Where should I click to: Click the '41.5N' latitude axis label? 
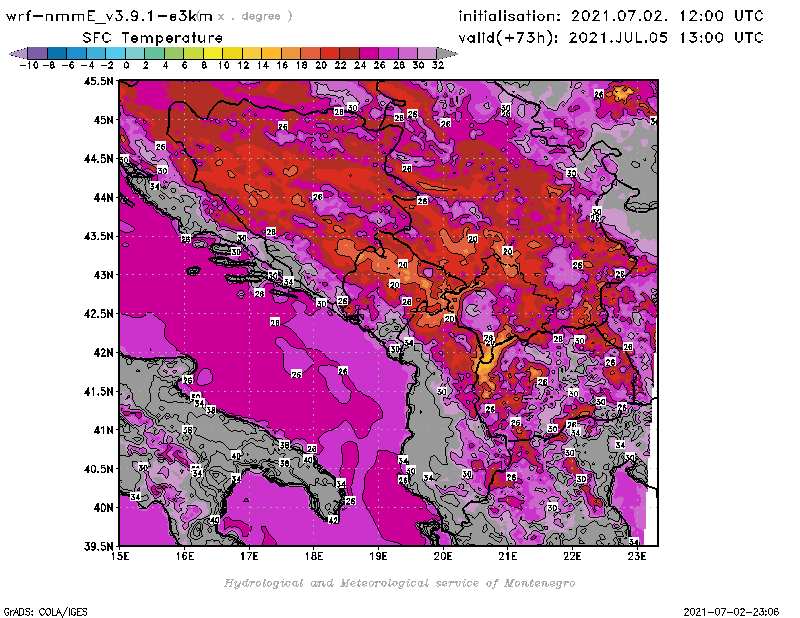coord(98,391)
